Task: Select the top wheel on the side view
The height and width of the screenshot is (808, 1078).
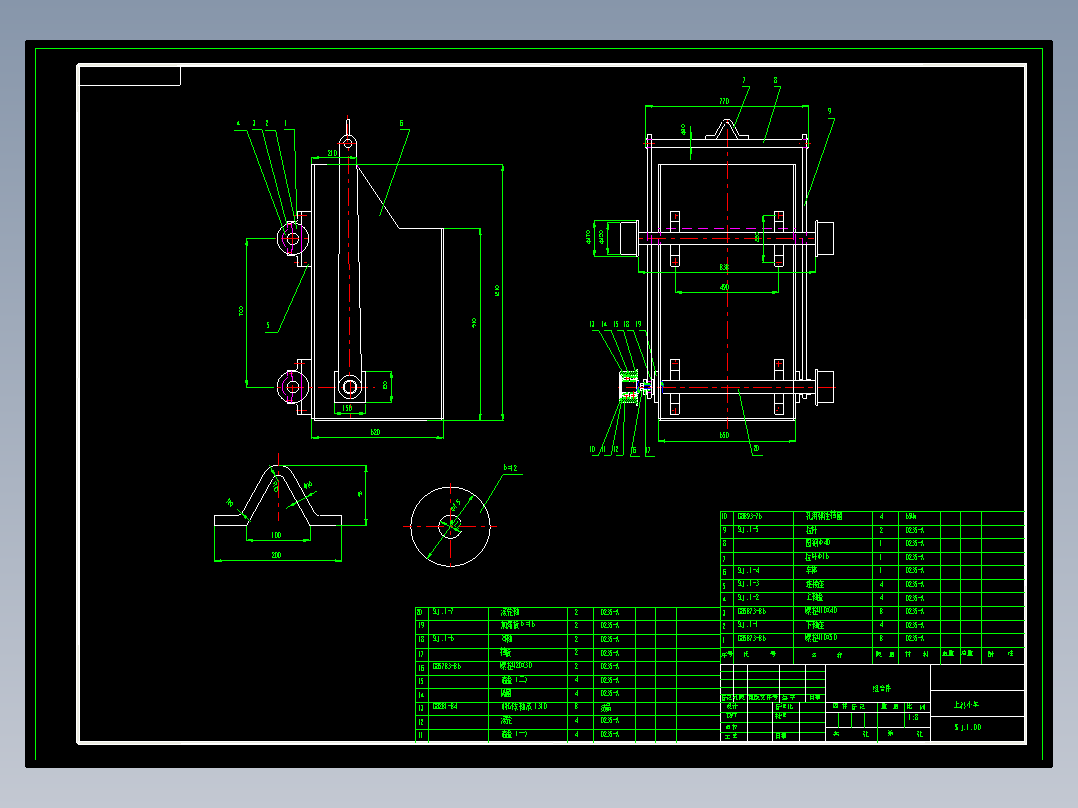Action: click(x=292, y=239)
